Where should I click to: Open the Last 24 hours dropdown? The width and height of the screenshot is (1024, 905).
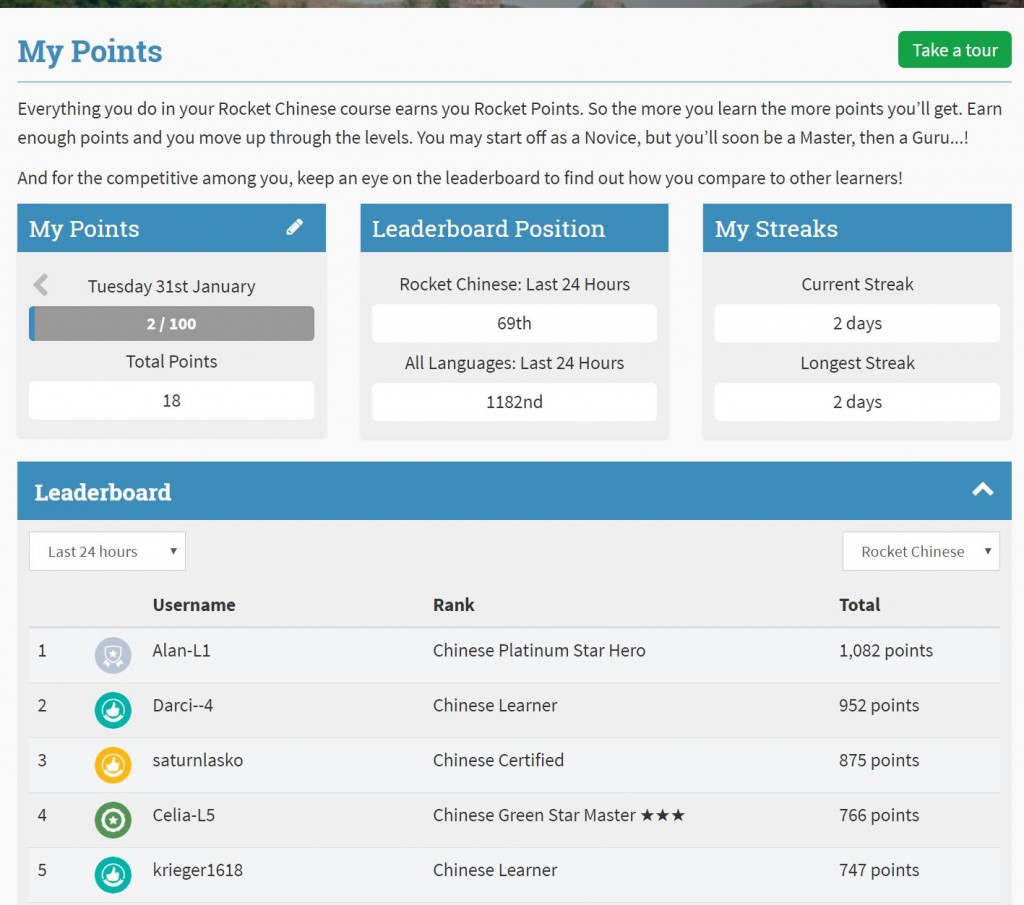click(x=107, y=551)
